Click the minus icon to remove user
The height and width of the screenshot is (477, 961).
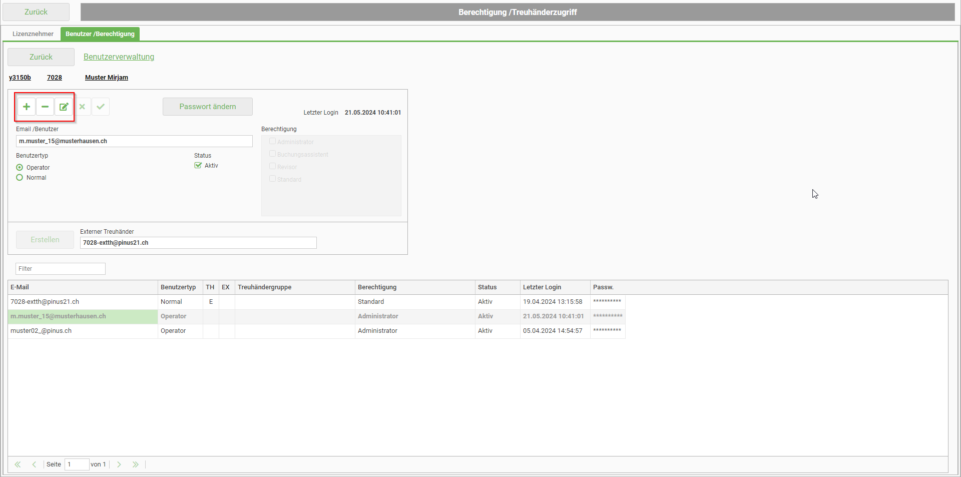coord(45,107)
